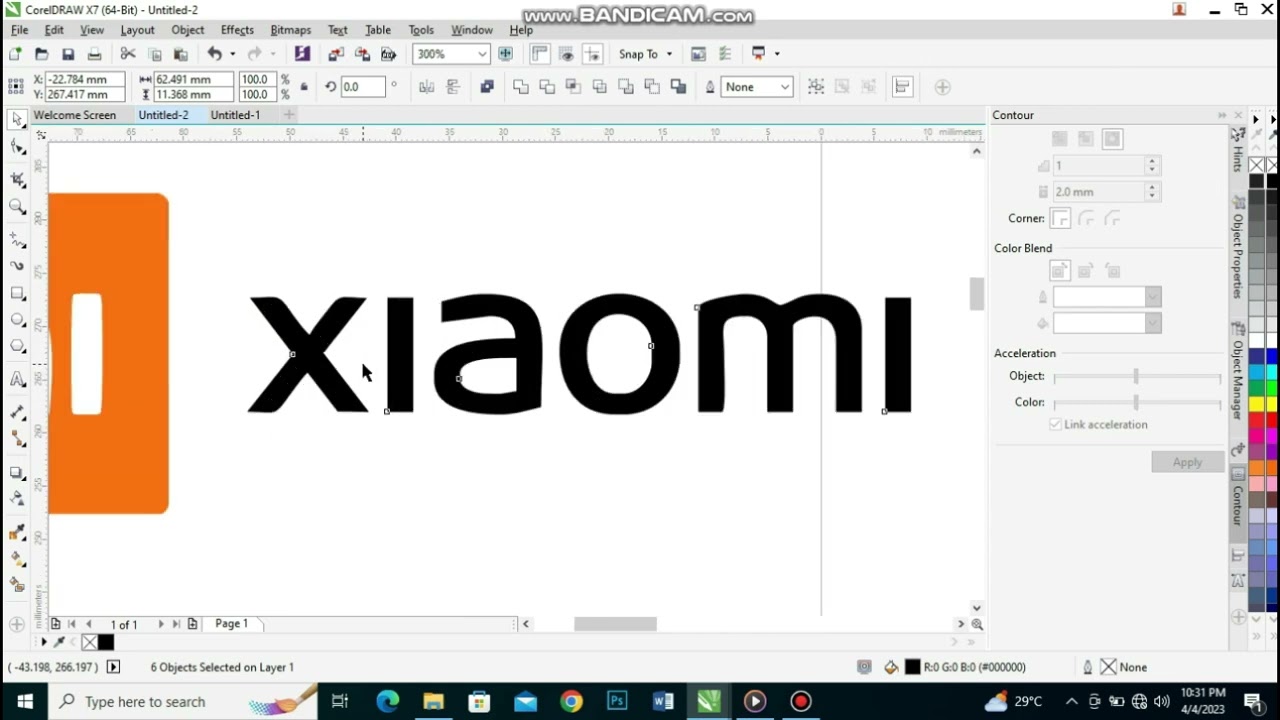Switch to the Welcome Screen tab
1280x720 pixels.
[75, 115]
